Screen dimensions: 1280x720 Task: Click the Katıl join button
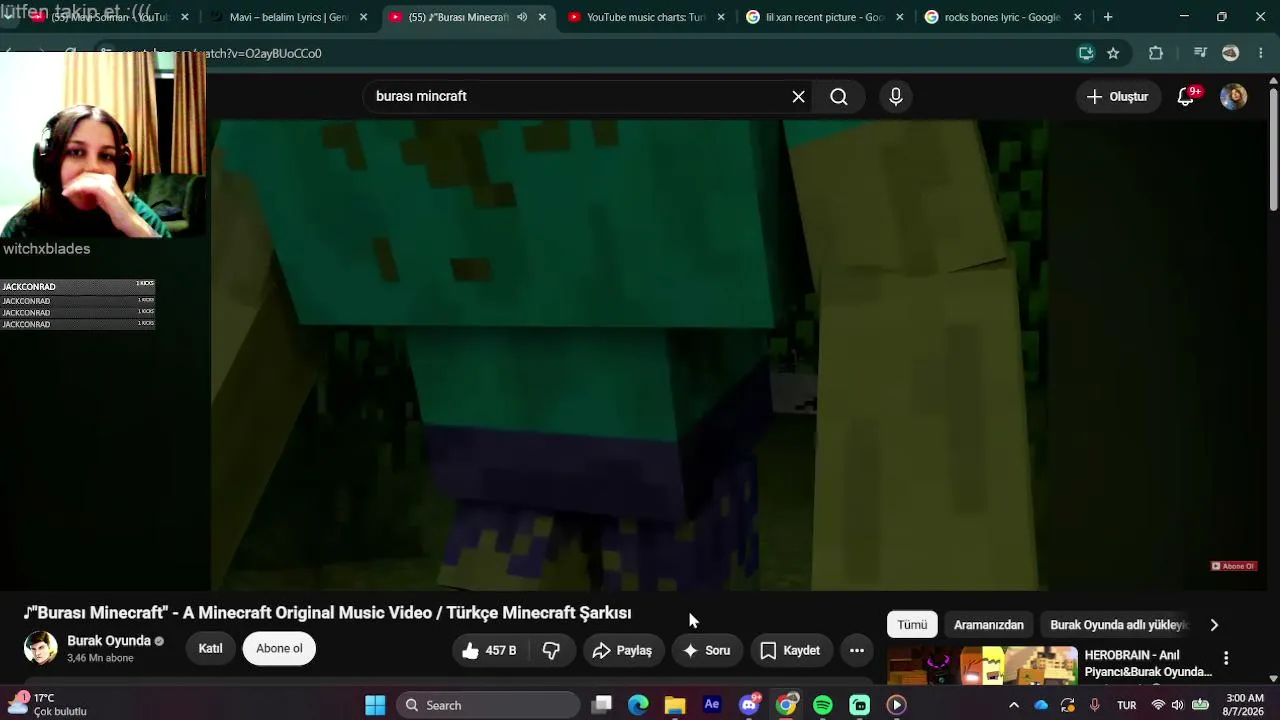point(210,648)
